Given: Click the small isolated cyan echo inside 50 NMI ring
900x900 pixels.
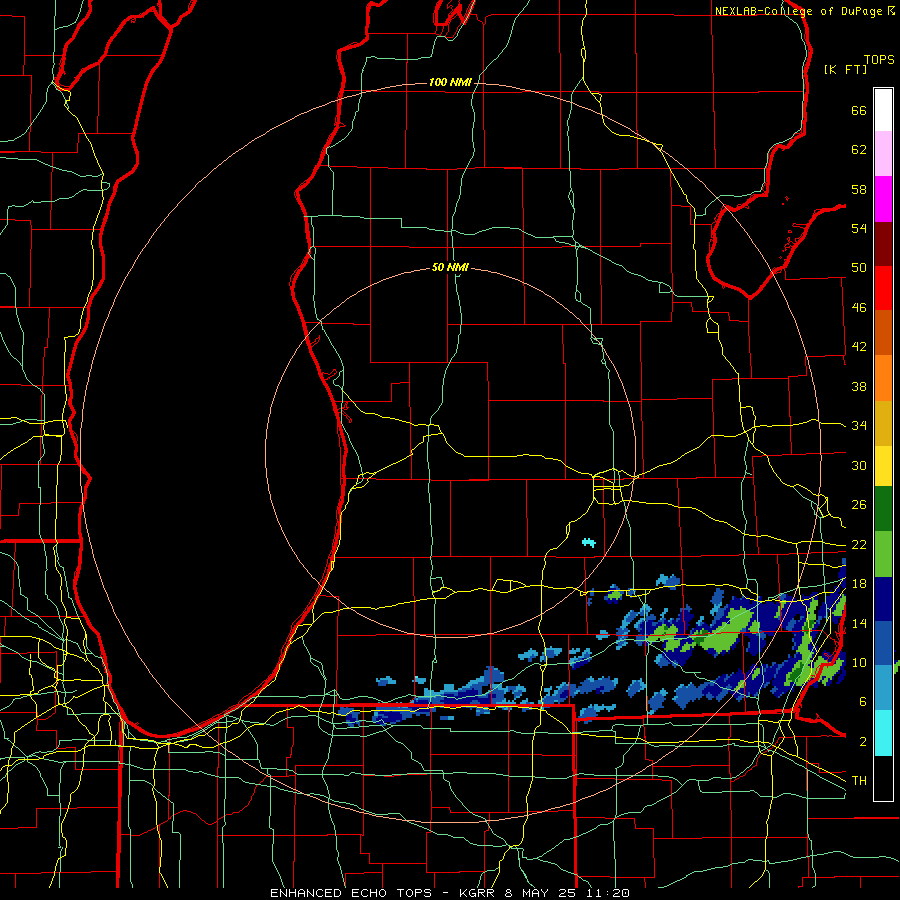Looking at the screenshot, I should point(589,542).
